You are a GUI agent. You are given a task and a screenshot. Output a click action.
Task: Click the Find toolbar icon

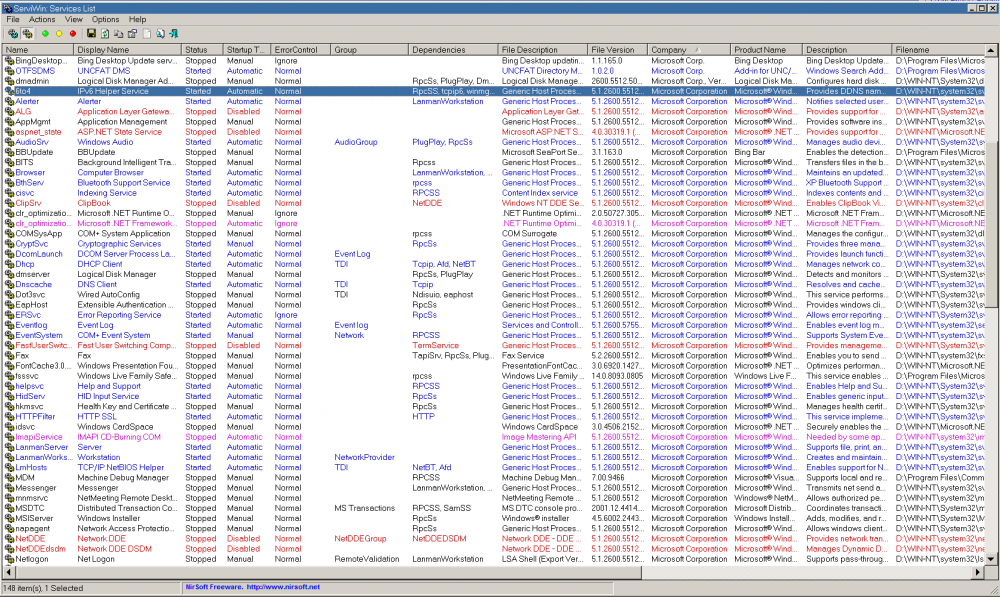160,33
